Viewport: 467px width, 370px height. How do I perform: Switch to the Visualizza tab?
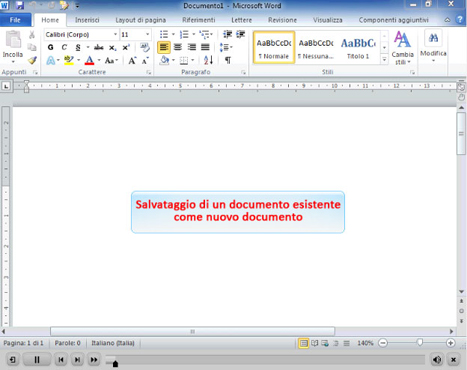tap(328, 20)
